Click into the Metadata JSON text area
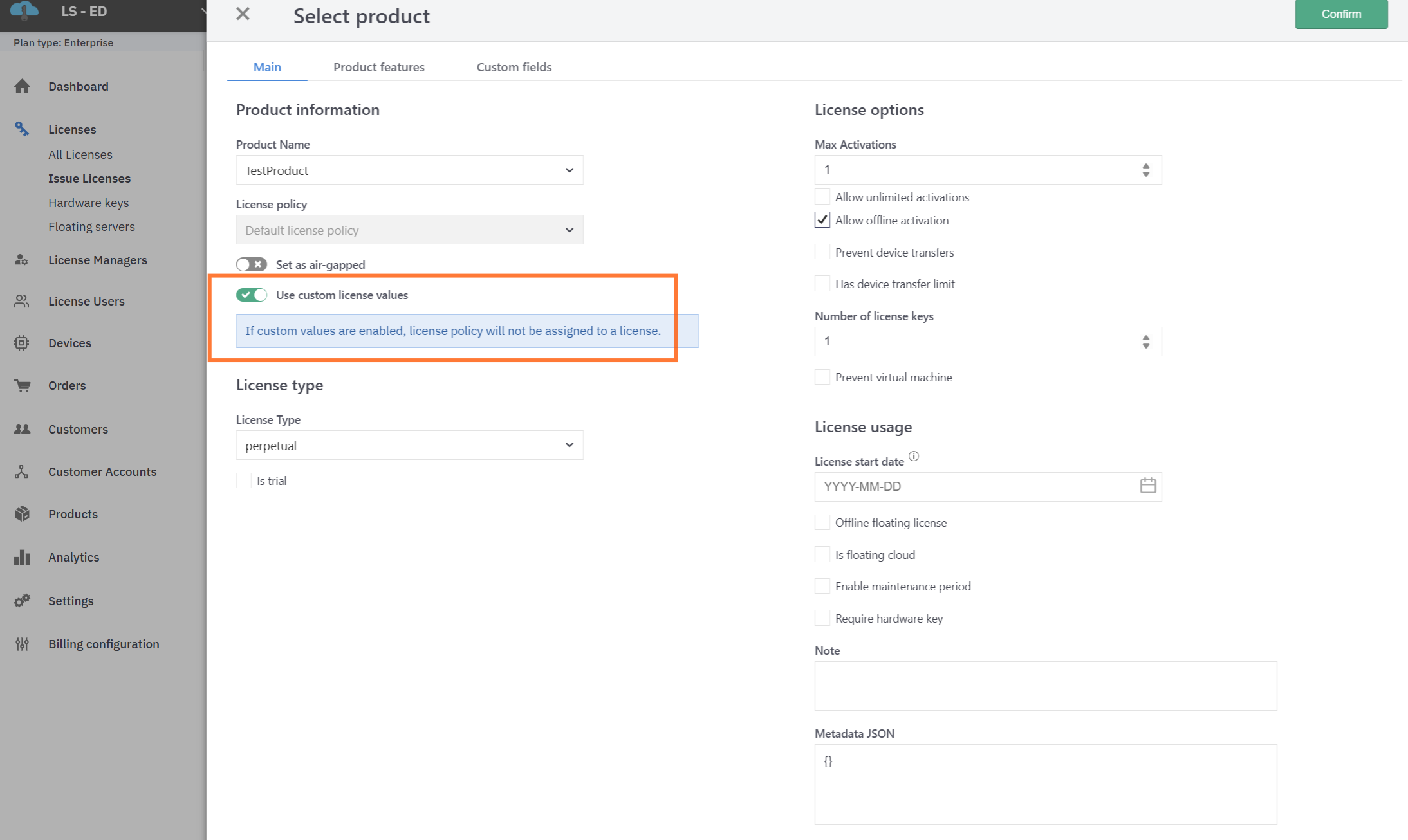1408x840 pixels. tap(1045, 783)
